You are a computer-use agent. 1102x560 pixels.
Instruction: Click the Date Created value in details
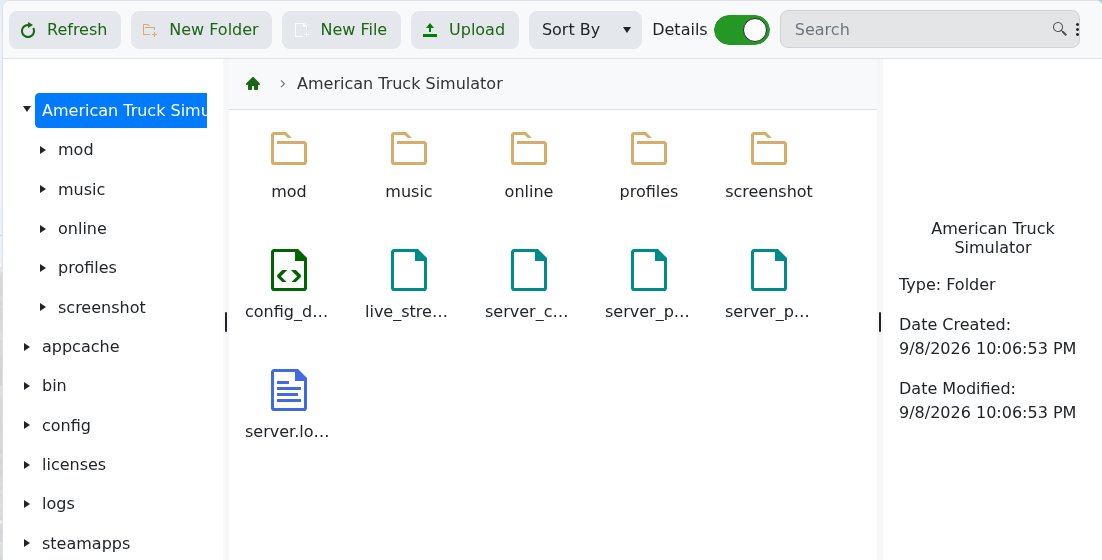coord(987,349)
